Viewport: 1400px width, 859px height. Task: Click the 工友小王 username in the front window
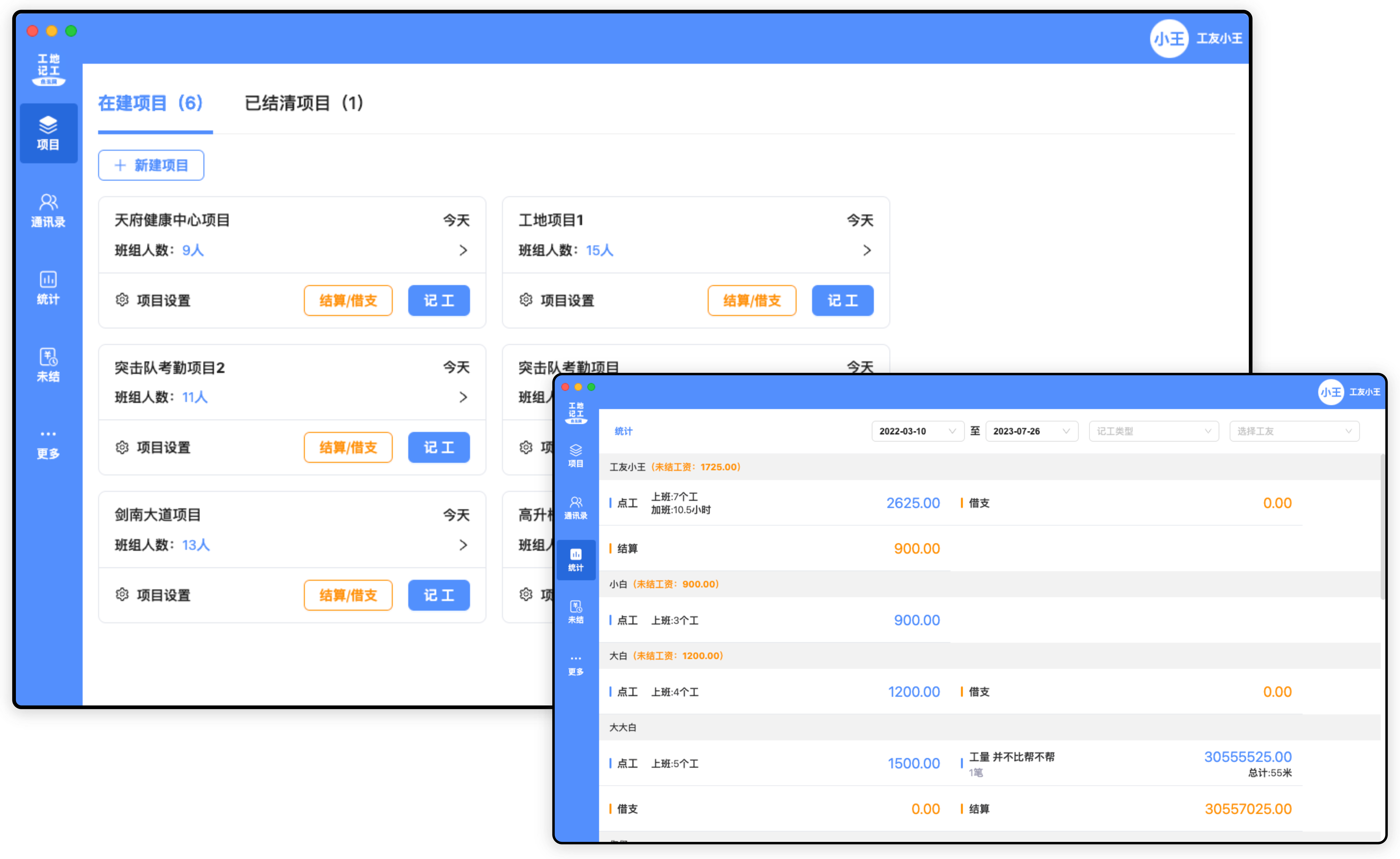(x=1365, y=392)
